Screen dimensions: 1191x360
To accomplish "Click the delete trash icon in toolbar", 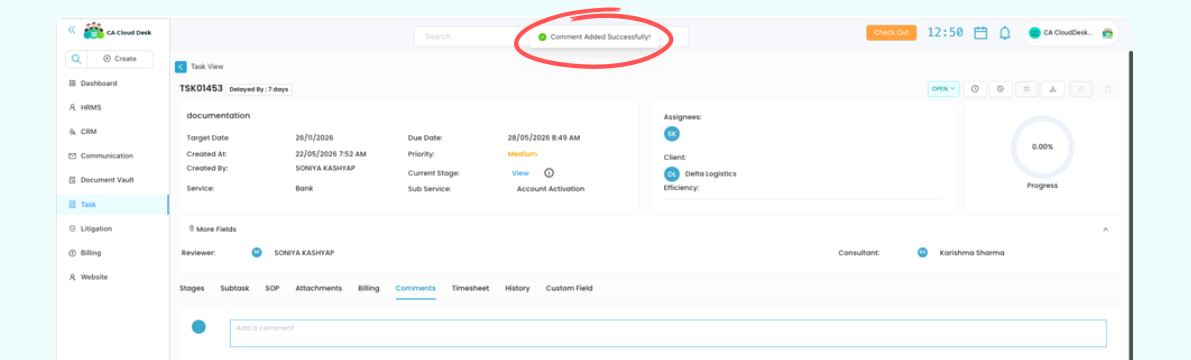I will [x=1107, y=89].
